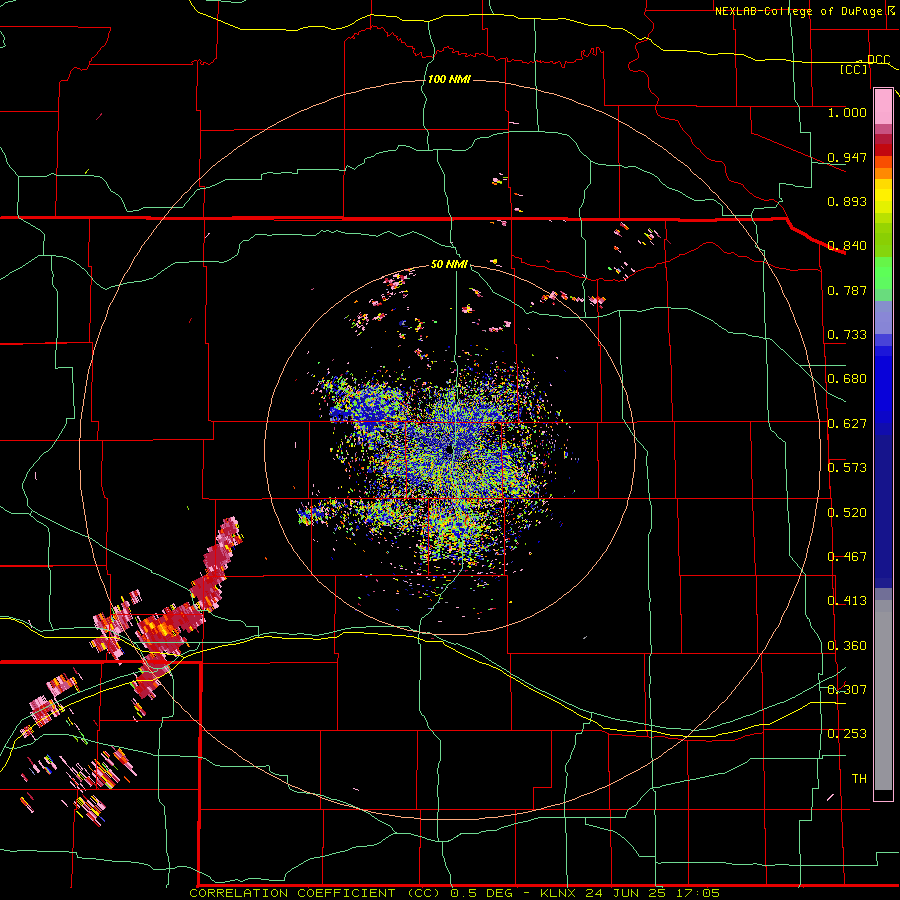Click the 0.573 scale value
The height and width of the screenshot is (900, 900).
tap(847, 468)
